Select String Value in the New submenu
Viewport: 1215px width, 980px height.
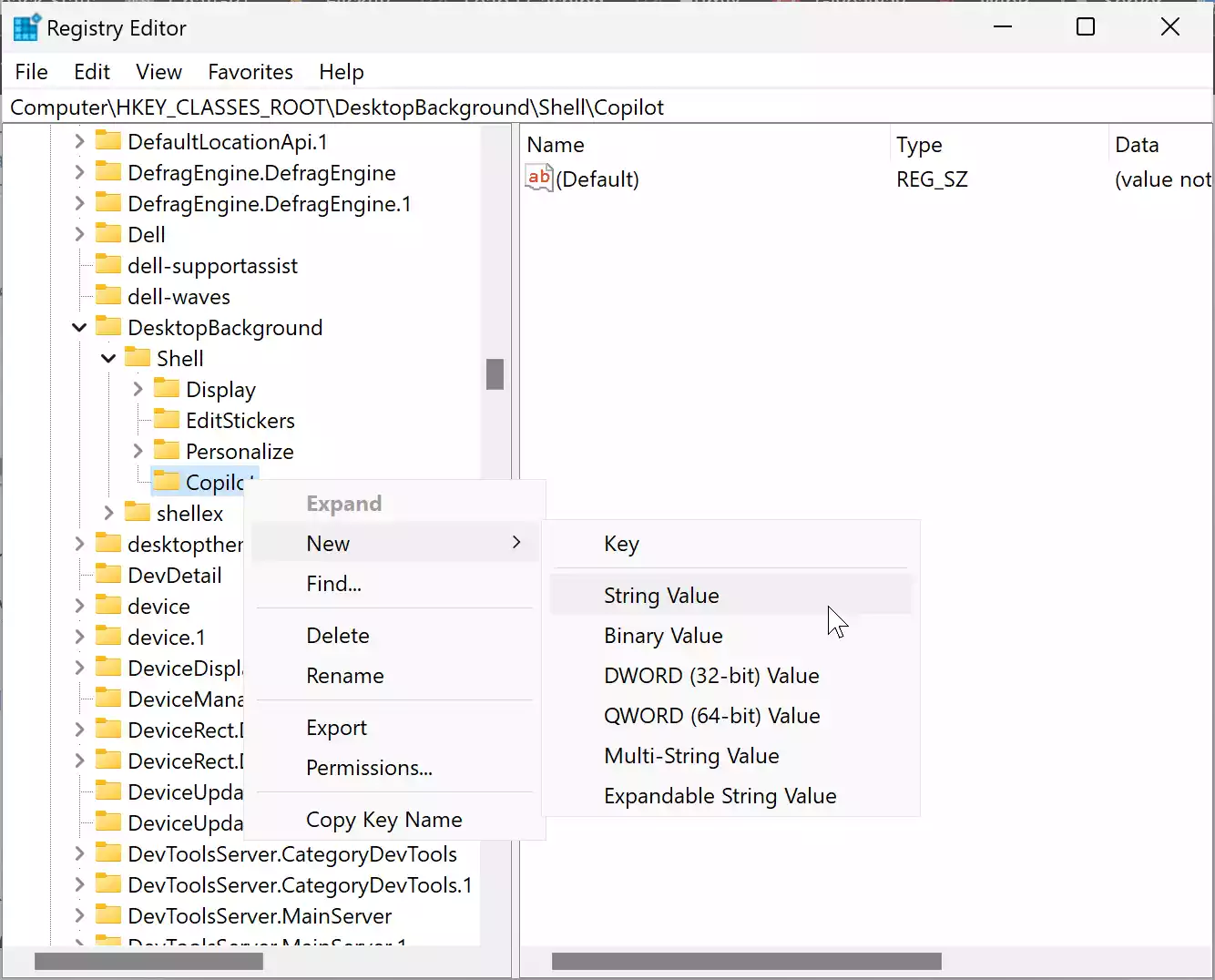730,596
